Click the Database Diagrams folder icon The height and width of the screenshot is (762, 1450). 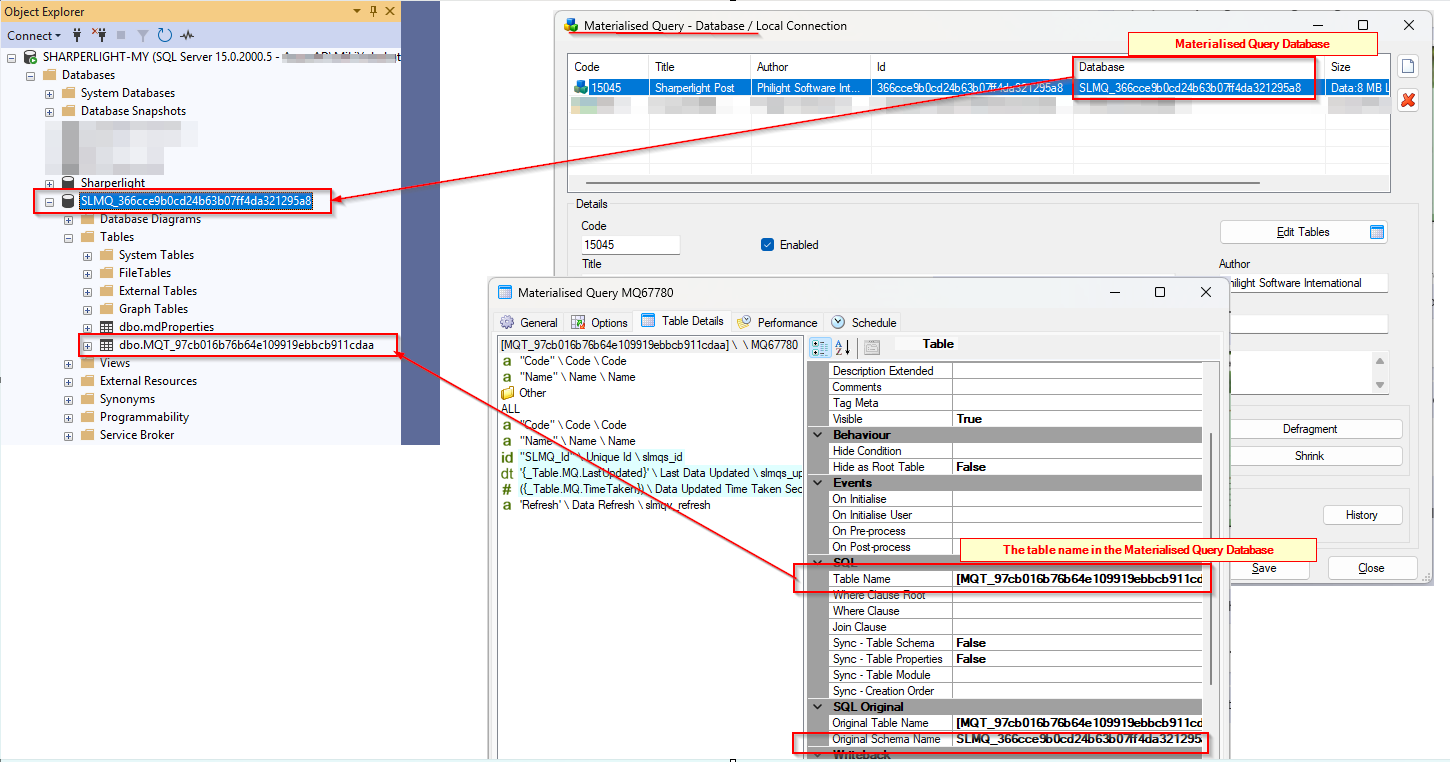[87, 219]
